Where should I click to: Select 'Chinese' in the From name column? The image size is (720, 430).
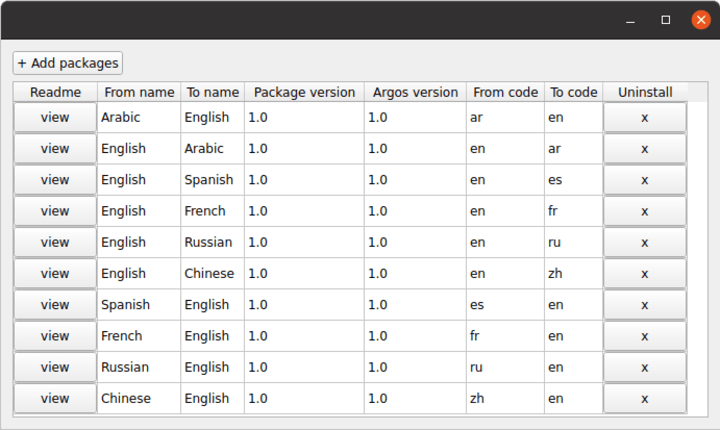pyautogui.click(x=139, y=399)
